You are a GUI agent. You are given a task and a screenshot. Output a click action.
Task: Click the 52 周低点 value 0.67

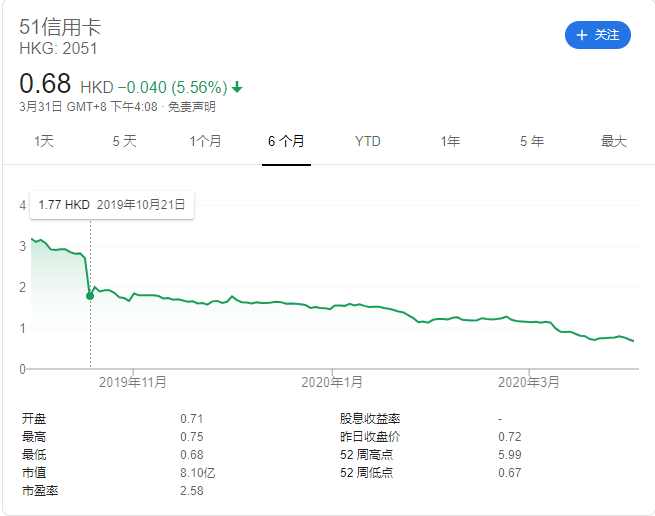coord(510,473)
